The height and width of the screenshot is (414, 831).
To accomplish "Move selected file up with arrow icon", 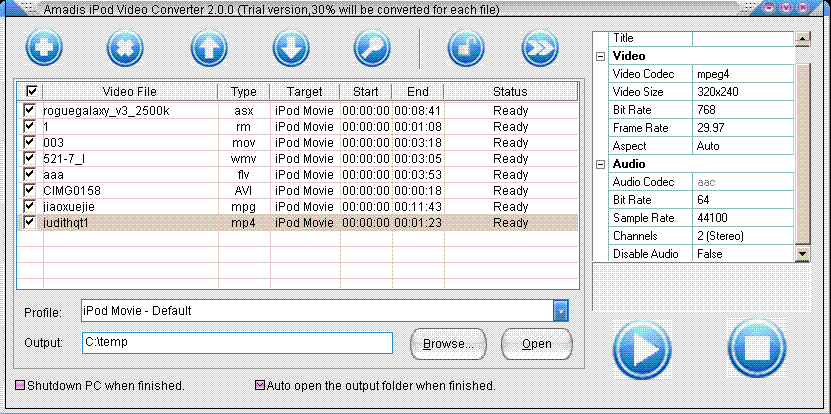I will pos(209,49).
